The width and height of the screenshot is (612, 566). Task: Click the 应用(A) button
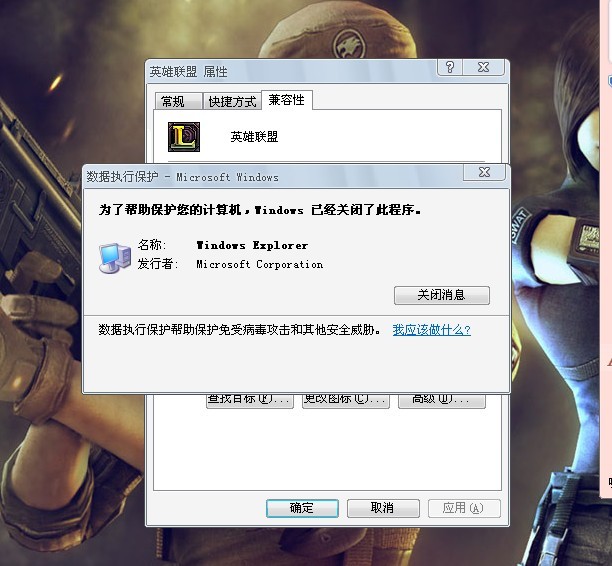[x=464, y=508]
